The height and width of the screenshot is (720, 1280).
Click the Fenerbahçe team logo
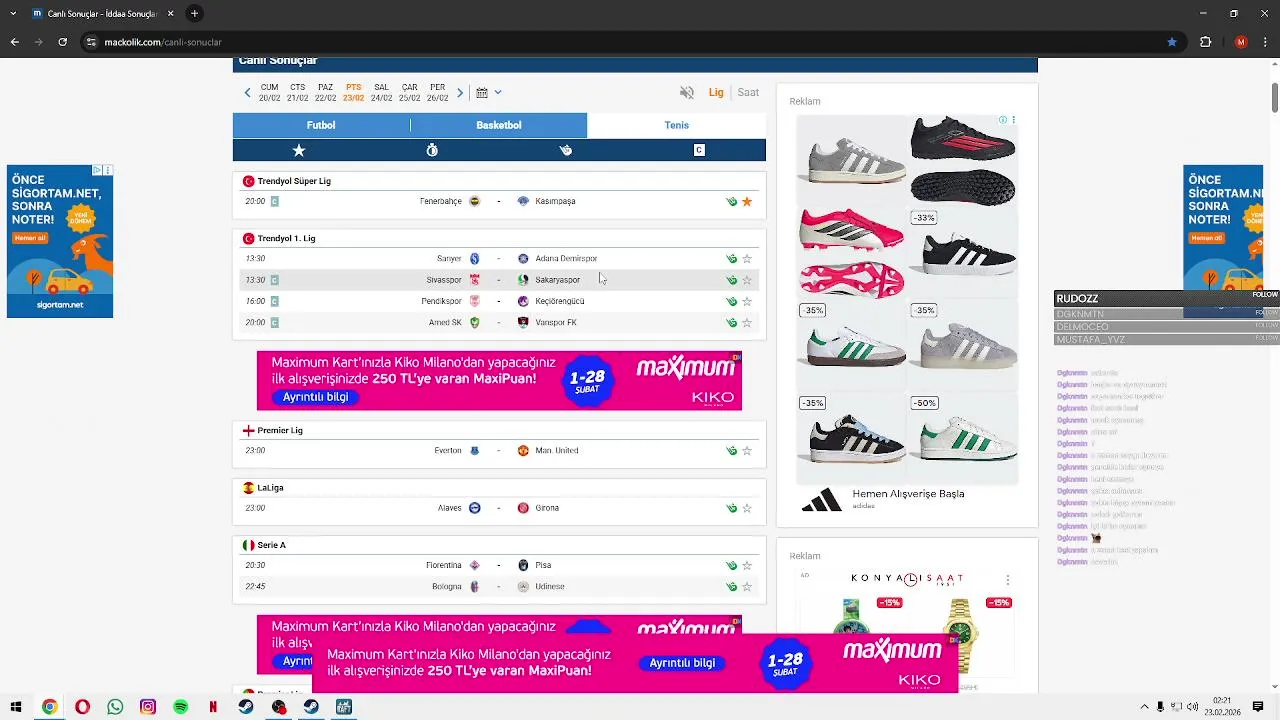point(475,201)
